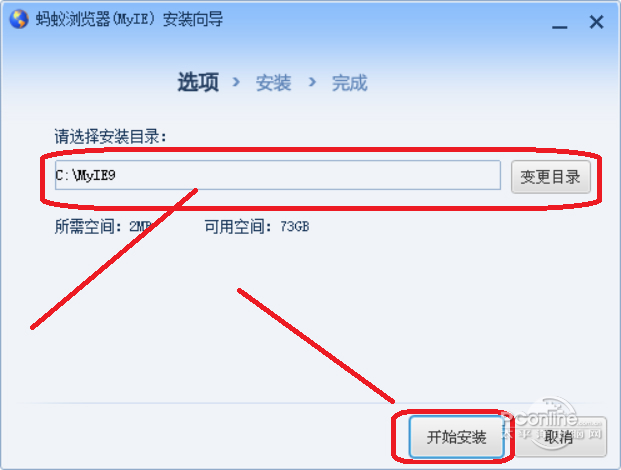Focus the install path field showing C:\MyIE9
This screenshot has width=621, height=470.
278,175
